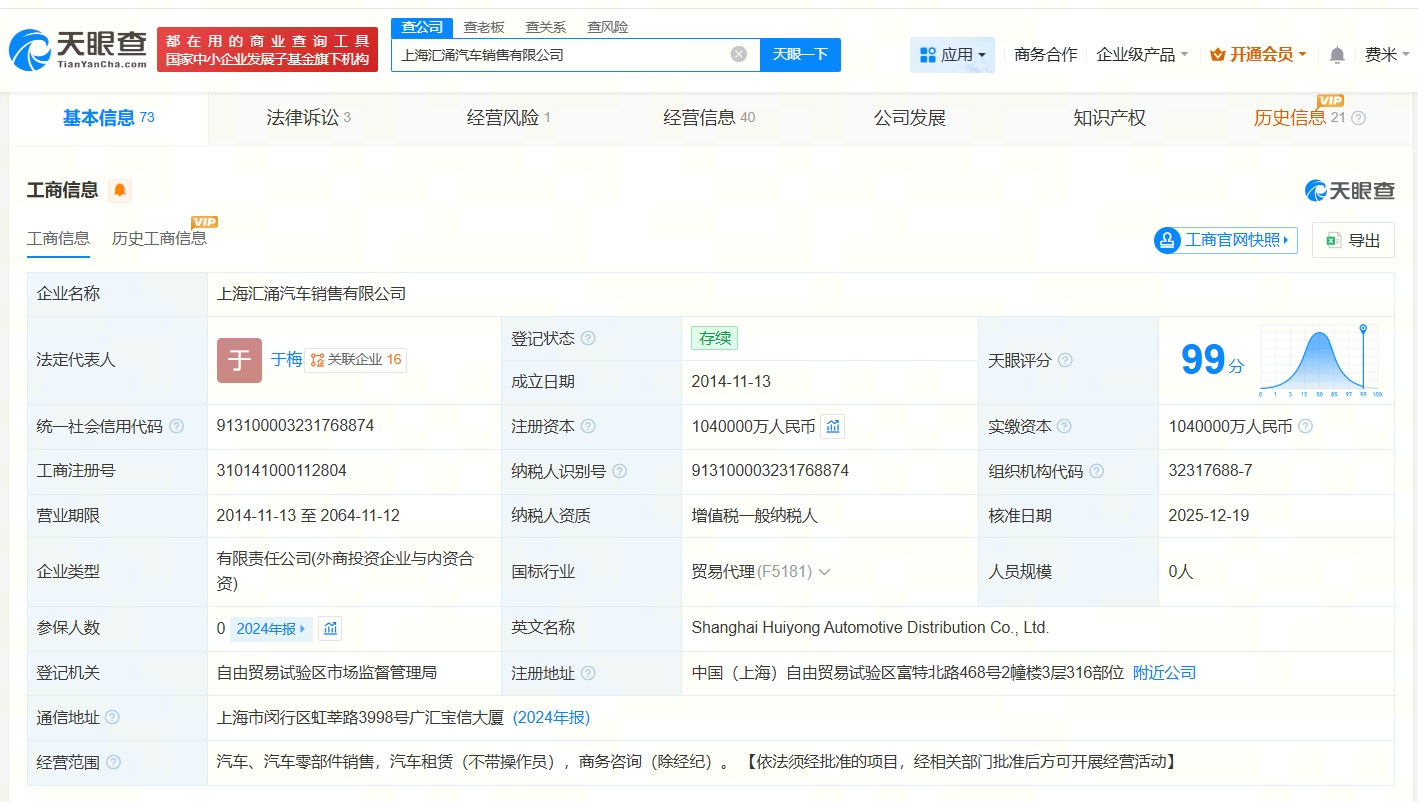The width and height of the screenshot is (1418, 802).
Task: Click help icon beside 经营范围
Action: 113,762
